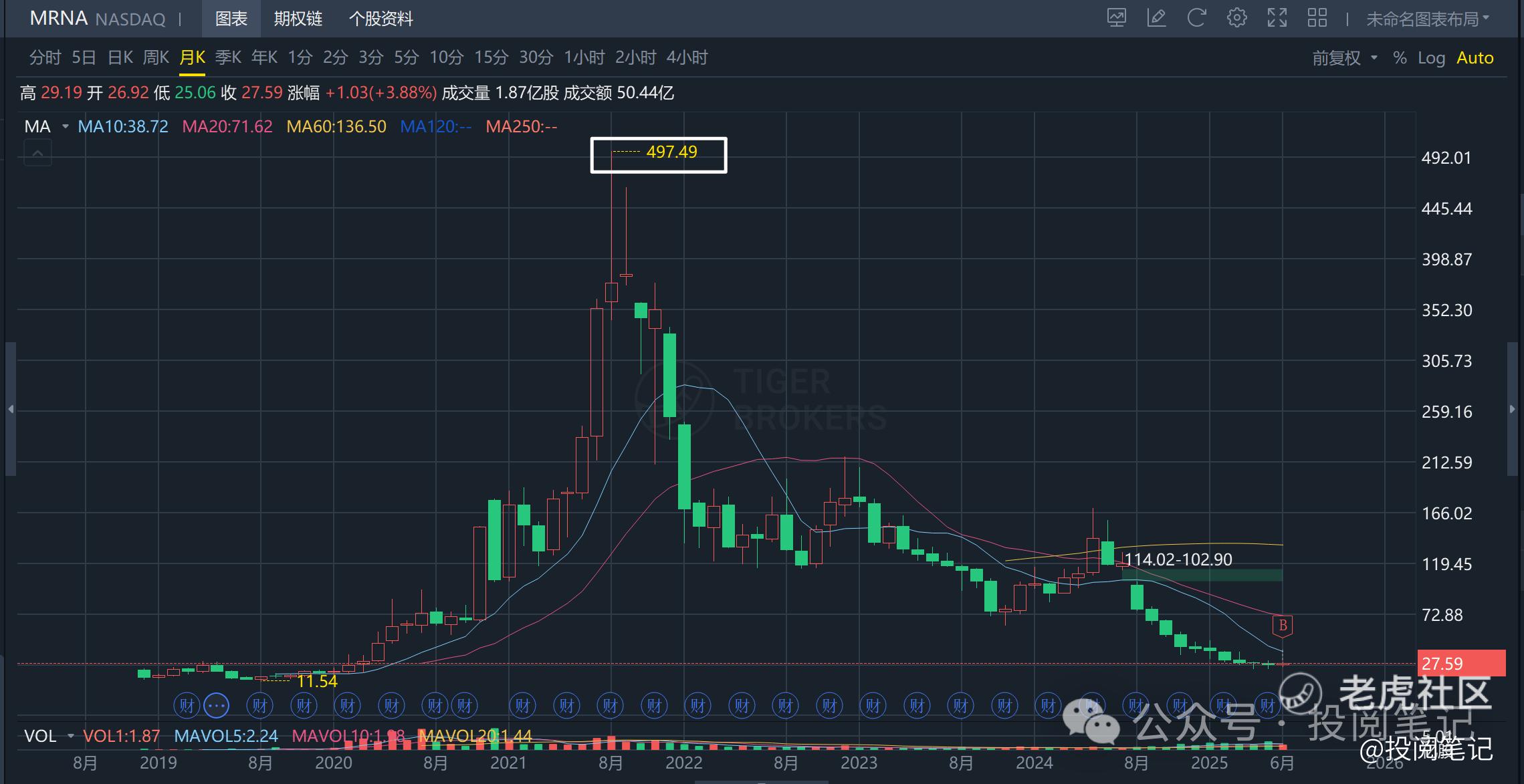Click the 497.49 high price label
This screenshot has height=784, width=1524.
pos(671,152)
